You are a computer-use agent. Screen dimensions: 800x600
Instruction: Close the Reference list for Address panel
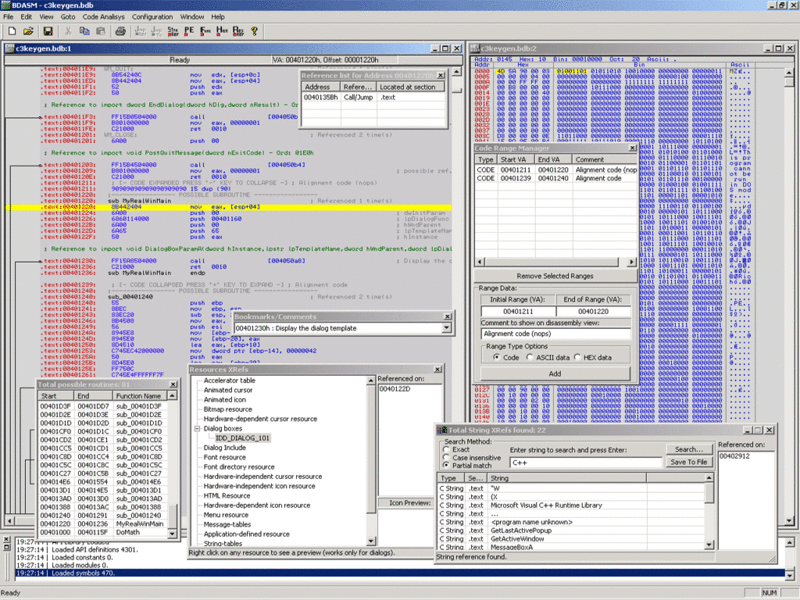point(441,75)
